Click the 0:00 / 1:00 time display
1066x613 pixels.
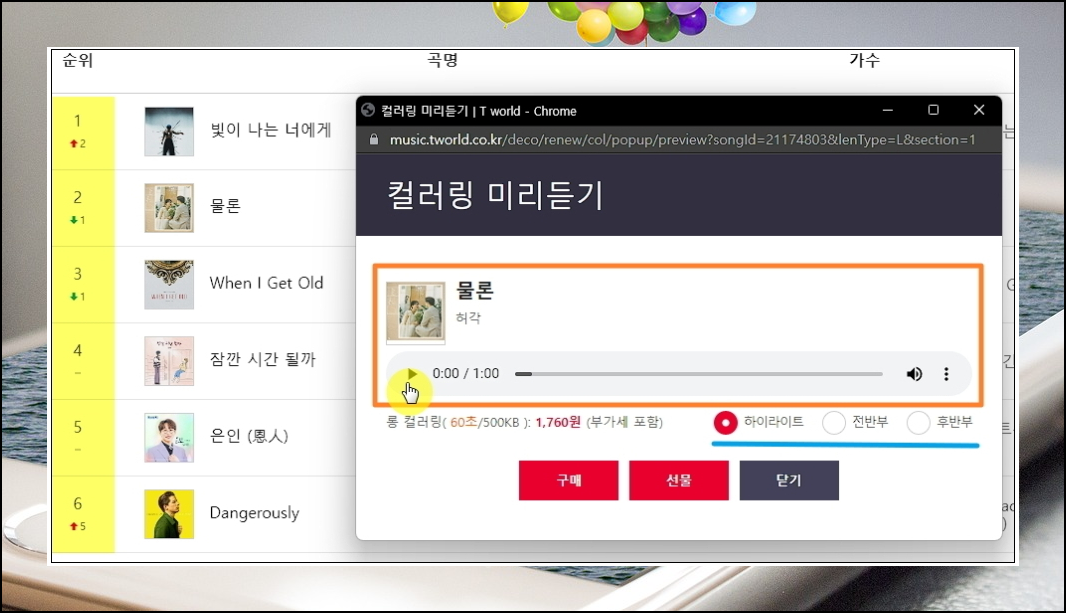(x=466, y=373)
